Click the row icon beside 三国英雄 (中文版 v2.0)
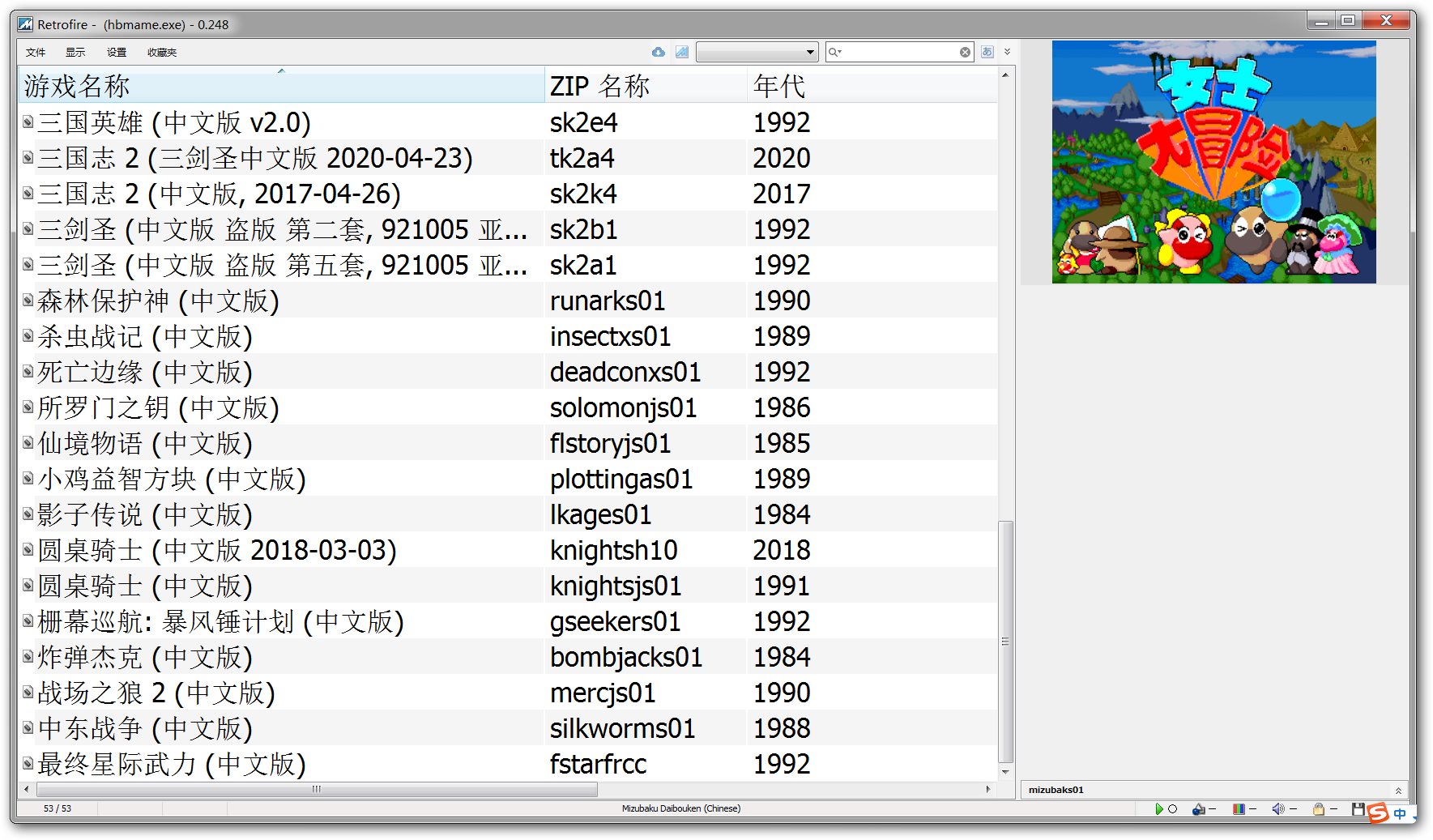Viewport: 1433px width, 840px height. 28,122
